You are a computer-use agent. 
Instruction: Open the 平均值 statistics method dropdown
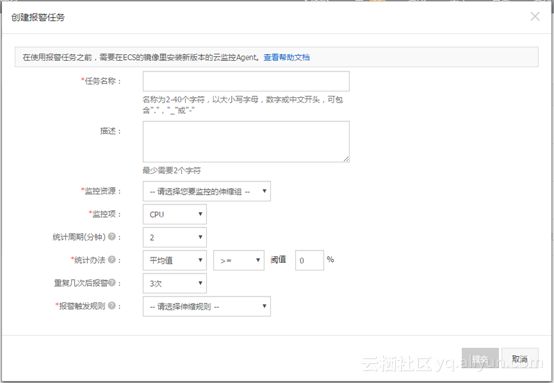175,260
